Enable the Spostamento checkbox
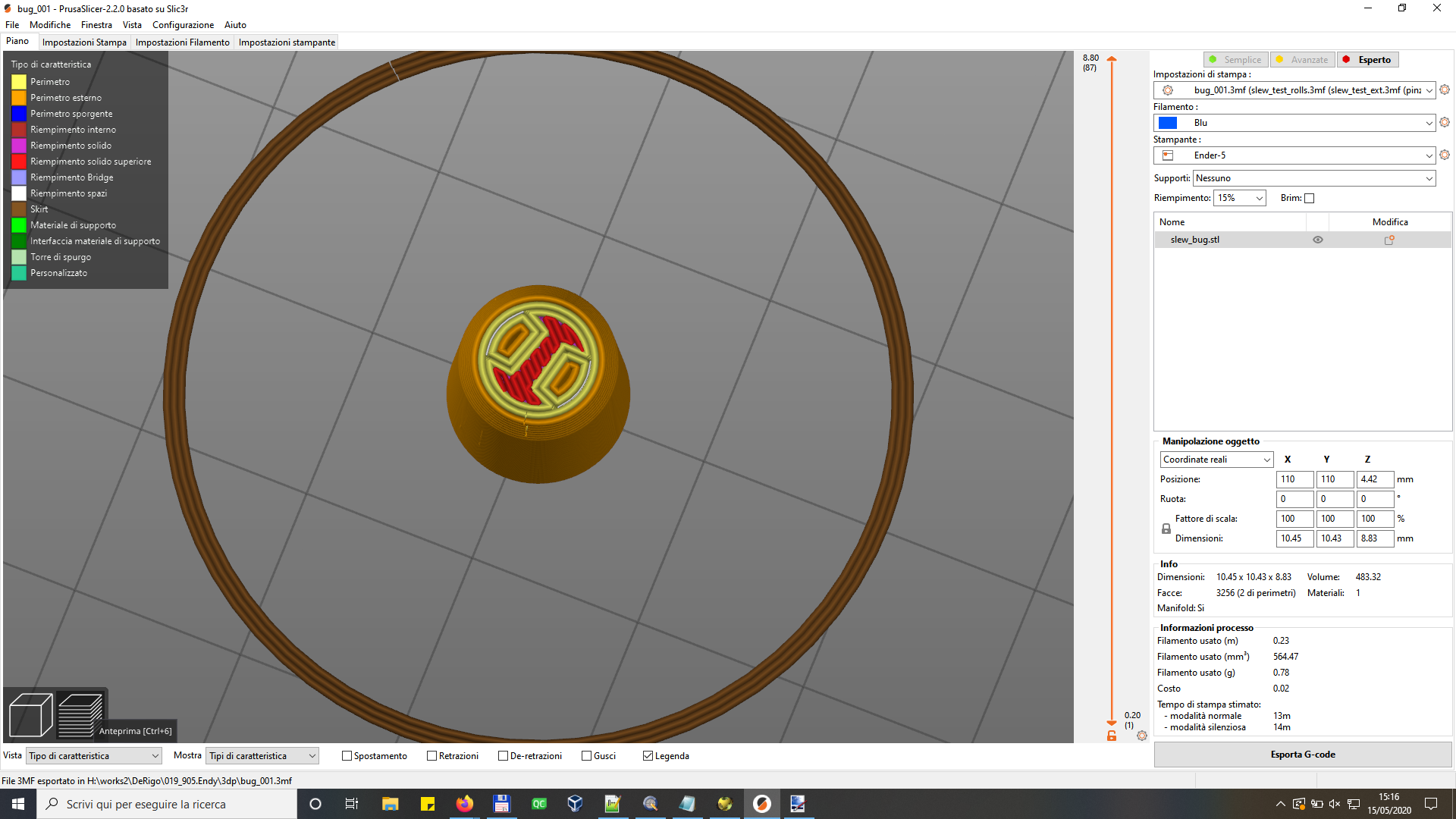Image resolution: width=1456 pixels, height=819 pixels. (347, 756)
